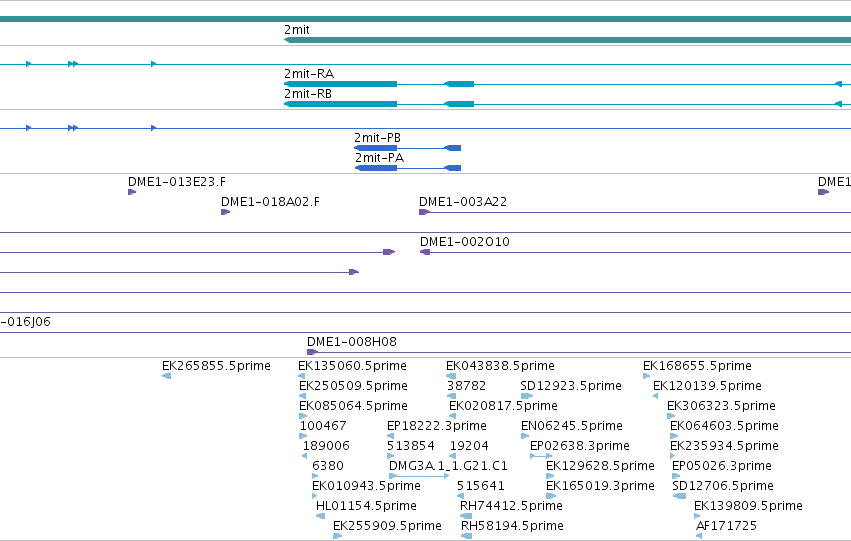Select EK135060.5prime EST label
Image resolution: width=851 pixels, height=541 pixels.
(352, 366)
